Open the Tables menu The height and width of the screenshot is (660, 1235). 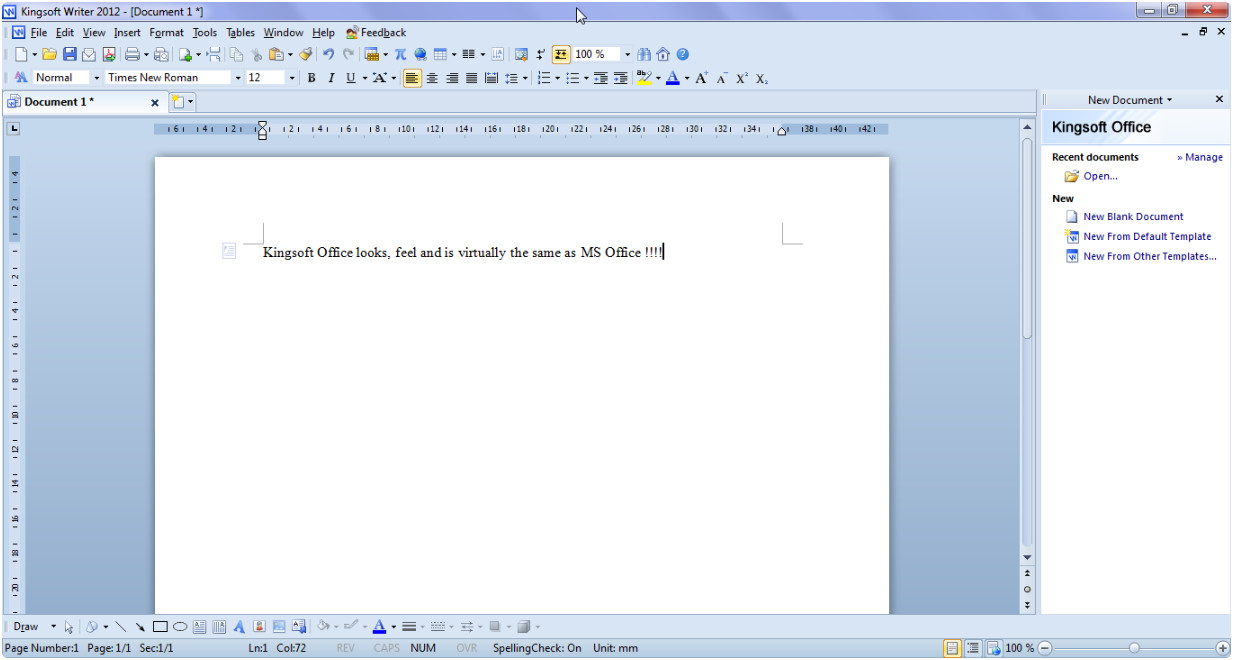point(240,32)
